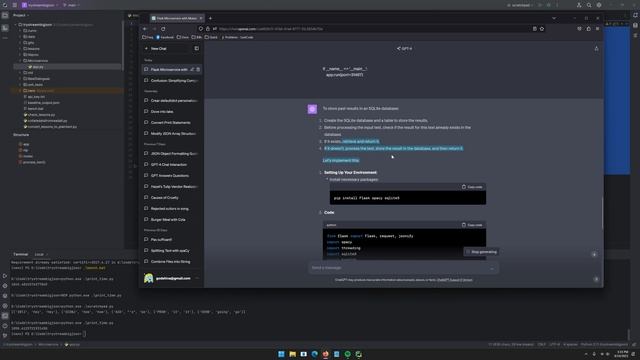This screenshot has width=640, height=360.
Task: Expand the orange-highlighted venv folder
Action: coord(20,91)
